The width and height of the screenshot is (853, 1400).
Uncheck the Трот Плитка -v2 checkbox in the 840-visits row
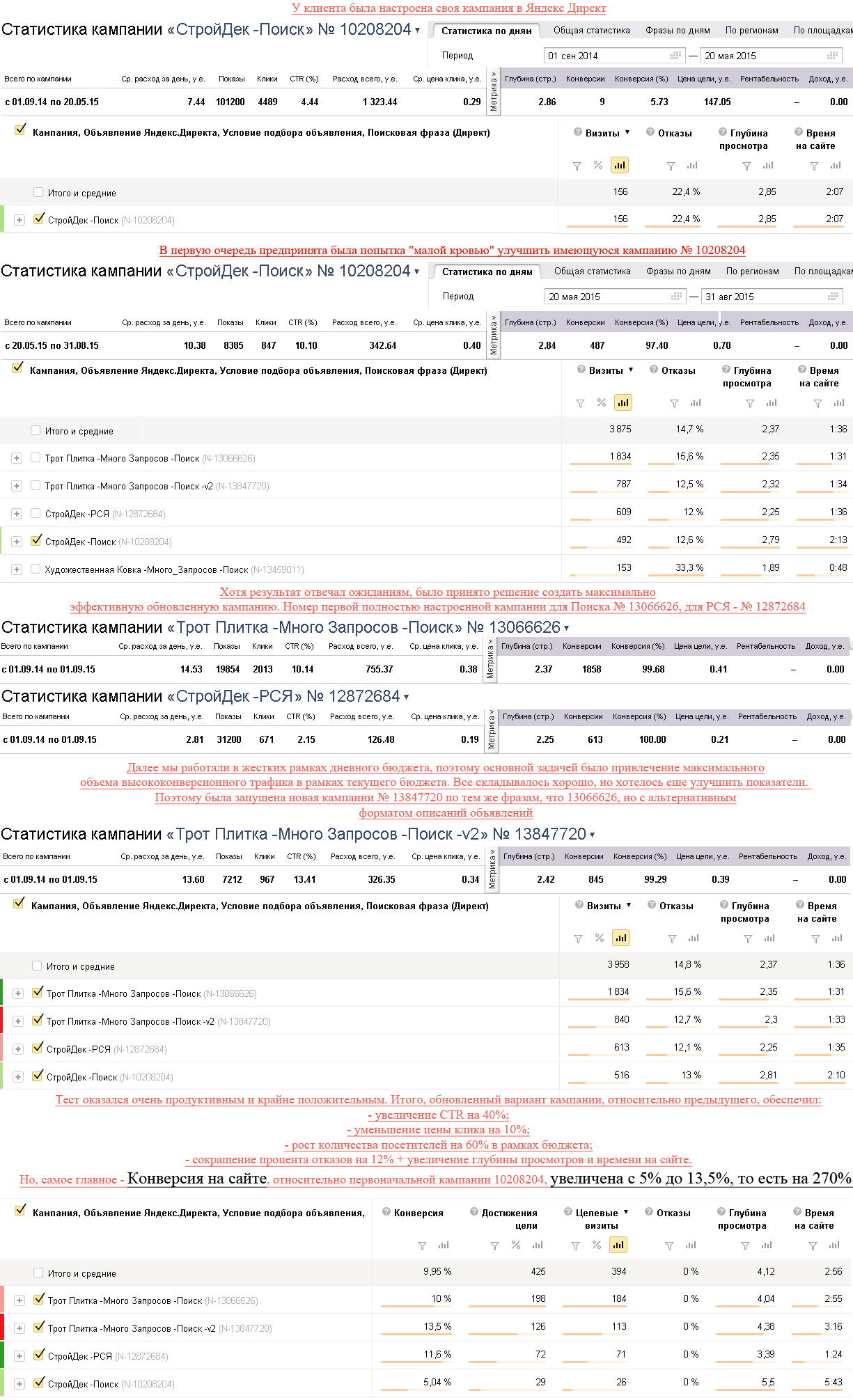(x=38, y=1019)
